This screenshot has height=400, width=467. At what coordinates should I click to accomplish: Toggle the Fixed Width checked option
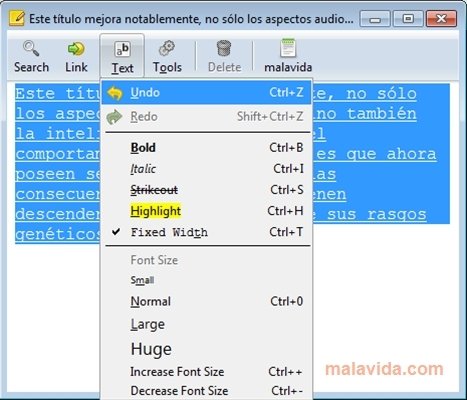[207, 232]
